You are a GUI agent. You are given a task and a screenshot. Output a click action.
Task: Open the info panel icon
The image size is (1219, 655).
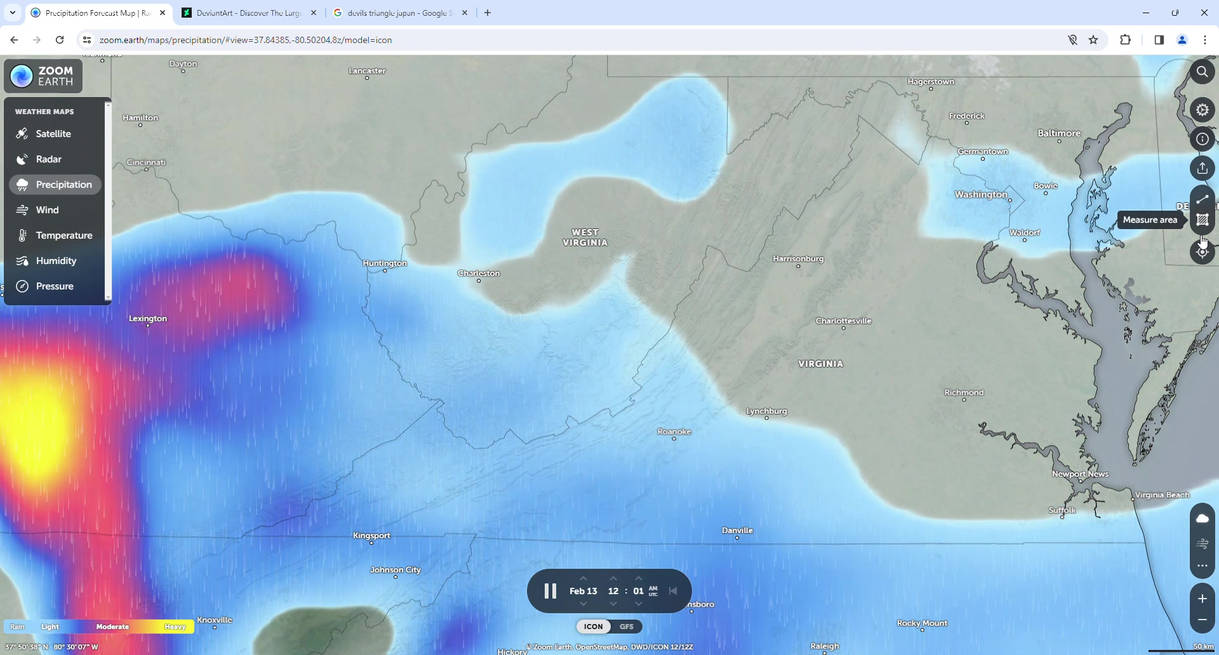1203,140
